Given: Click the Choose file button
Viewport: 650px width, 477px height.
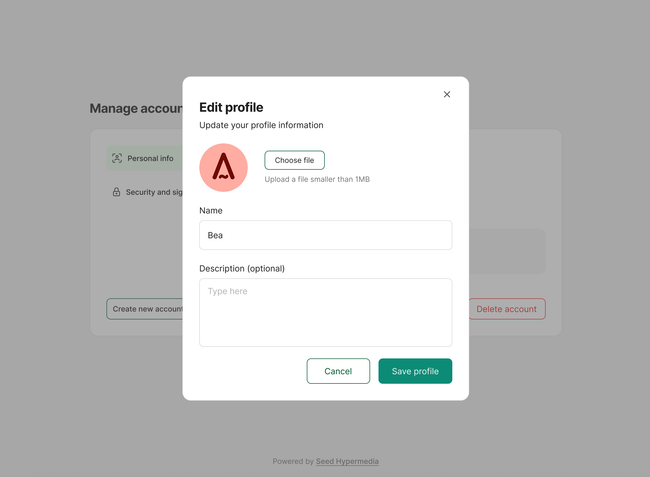Looking at the screenshot, I should point(294,160).
